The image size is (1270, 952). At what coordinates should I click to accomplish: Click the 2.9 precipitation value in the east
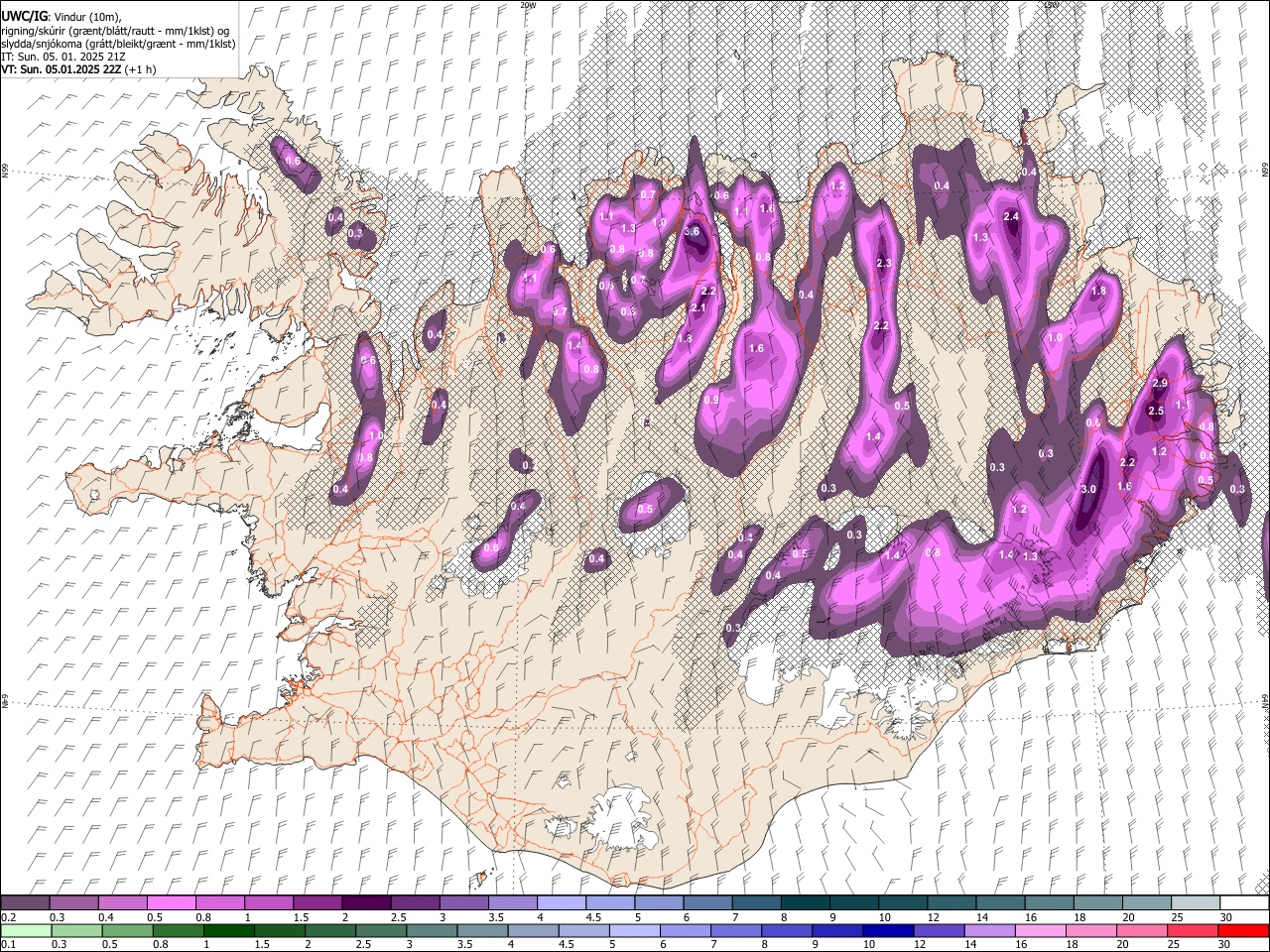(x=1159, y=383)
